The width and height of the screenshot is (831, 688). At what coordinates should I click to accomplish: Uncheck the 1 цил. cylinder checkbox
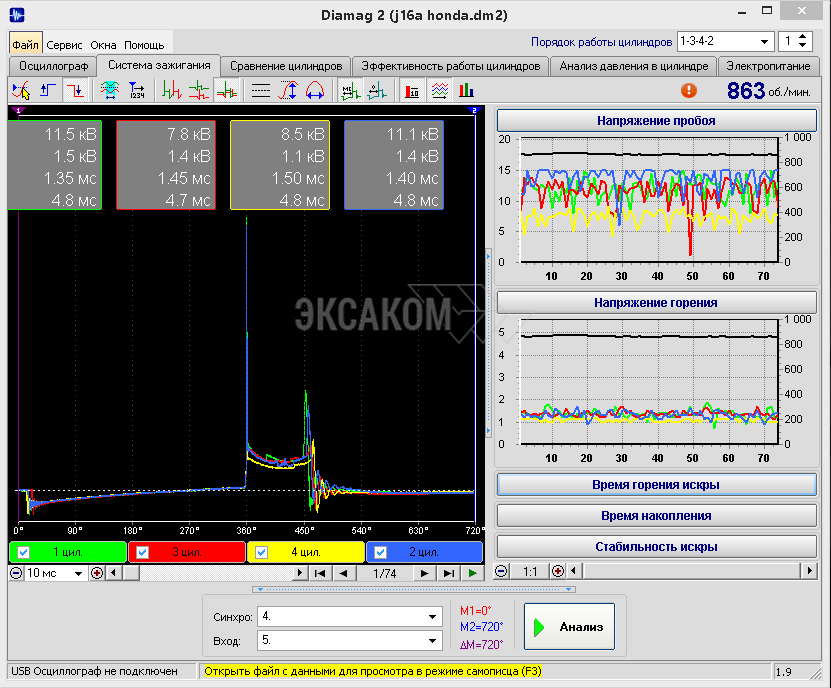pyautogui.click(x=24, y=552)
